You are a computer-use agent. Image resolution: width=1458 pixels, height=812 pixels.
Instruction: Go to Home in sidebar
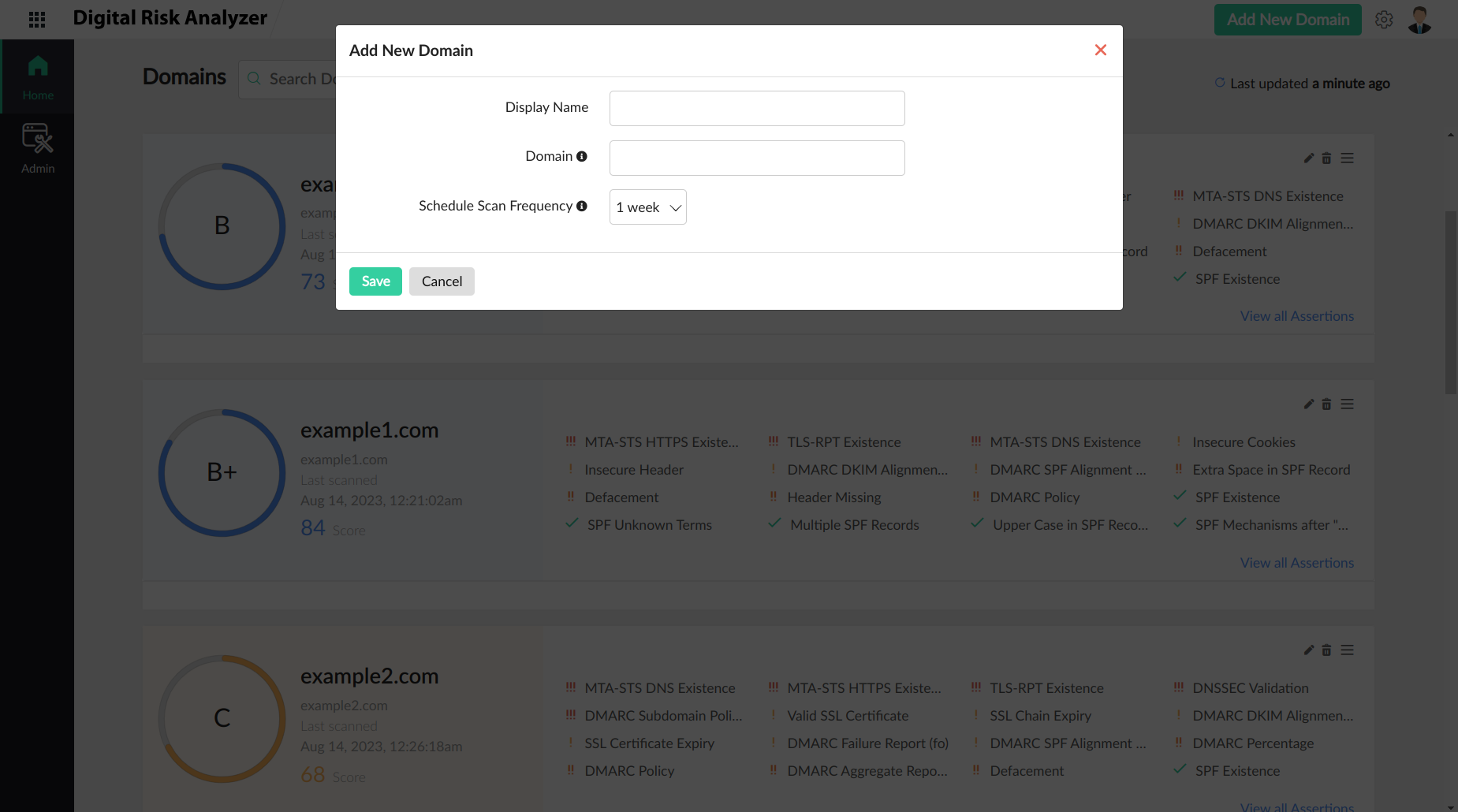[38, 77]
